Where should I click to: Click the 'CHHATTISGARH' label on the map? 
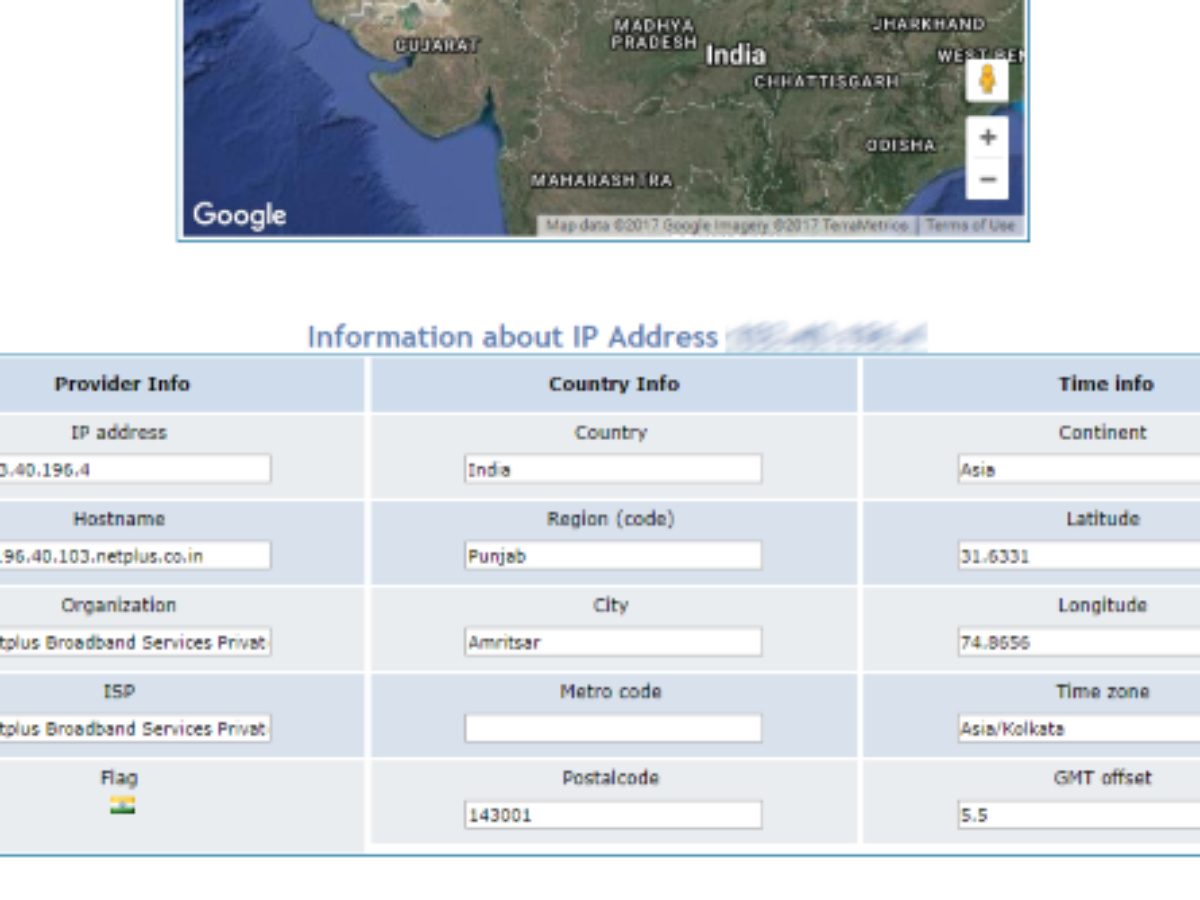coord(827,82)
